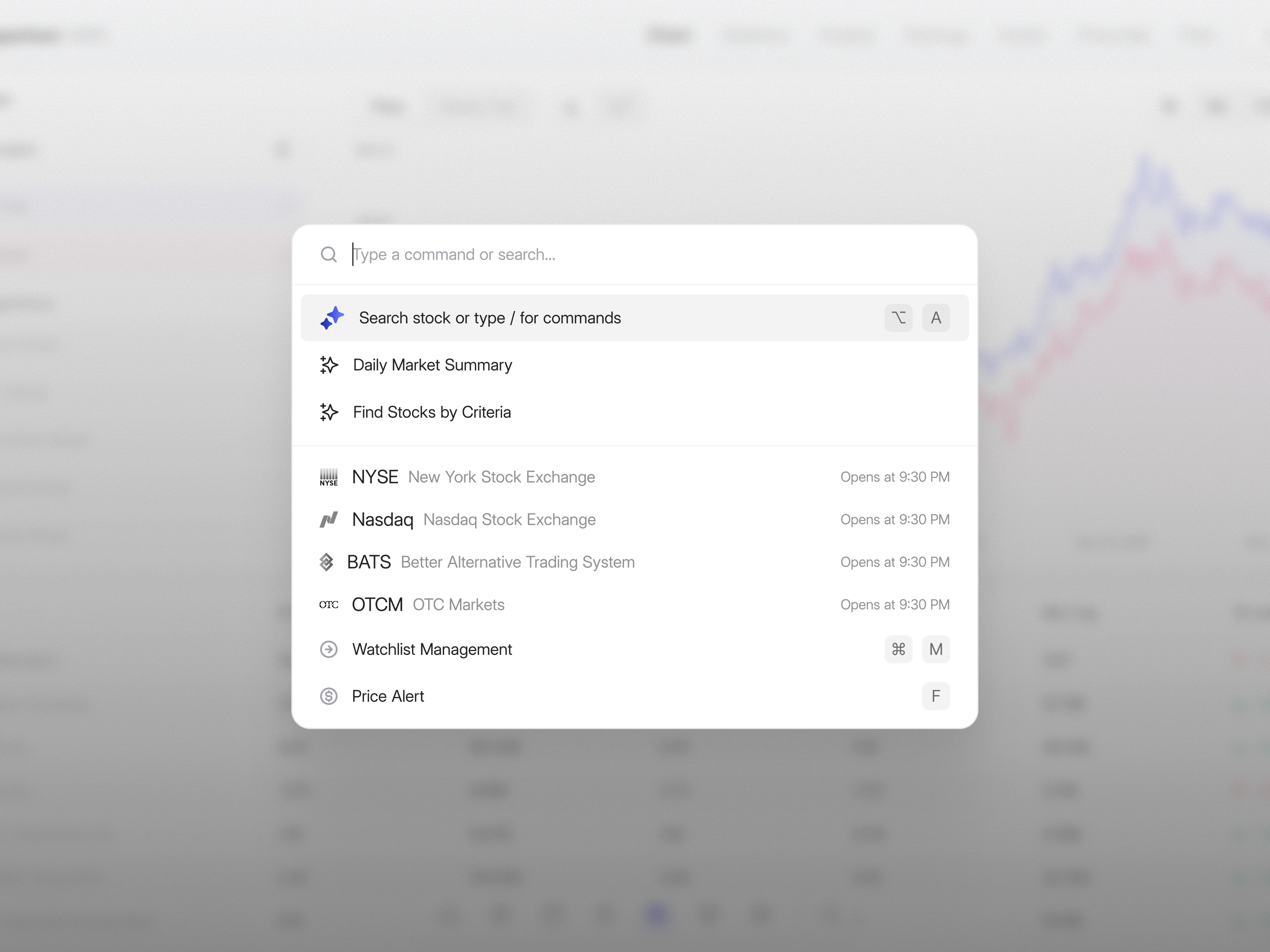Click the BATS logo icon

coord(326,562)
